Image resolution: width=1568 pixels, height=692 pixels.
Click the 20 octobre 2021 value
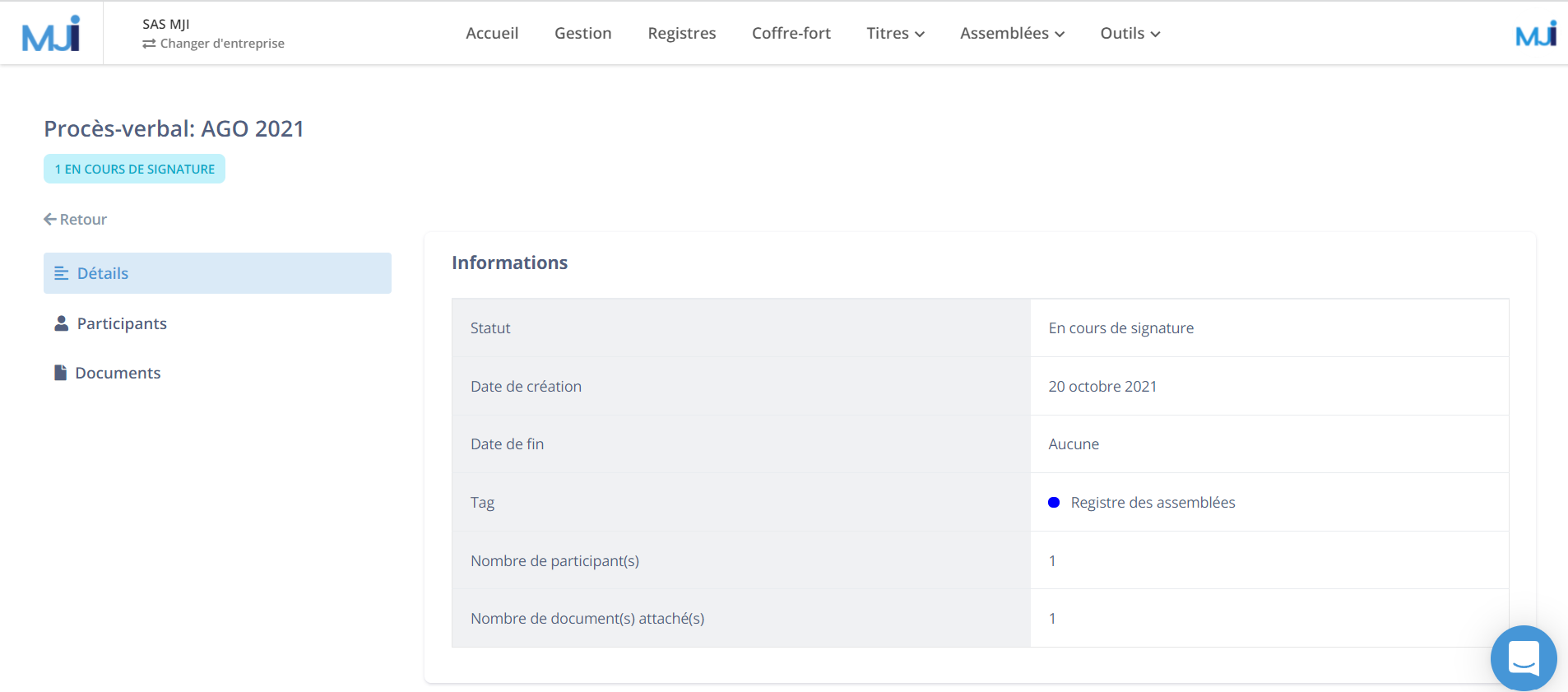click(1102, 386)
